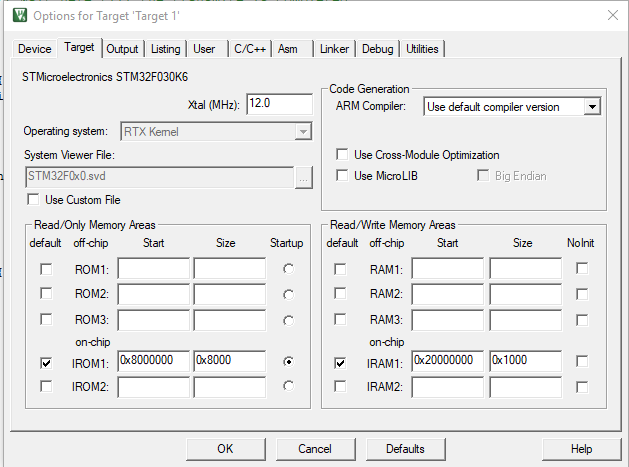Click the ROM2 Size field
Image resolution: width=629 pixels, height=467 pixels.
pyautogui.click(x=229, y=294)
